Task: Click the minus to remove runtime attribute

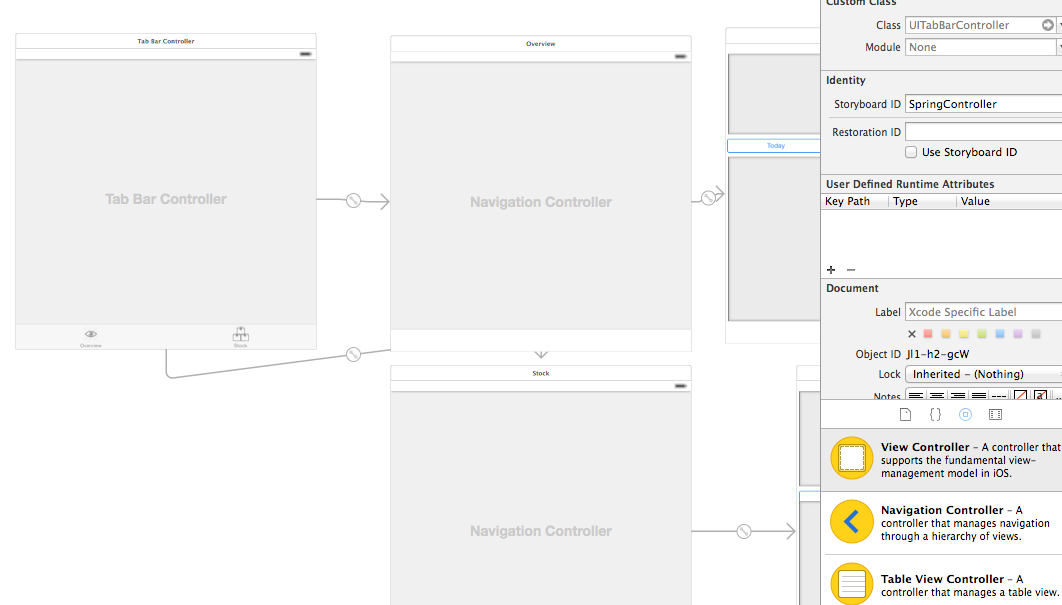Action: [x=851, y=270]
